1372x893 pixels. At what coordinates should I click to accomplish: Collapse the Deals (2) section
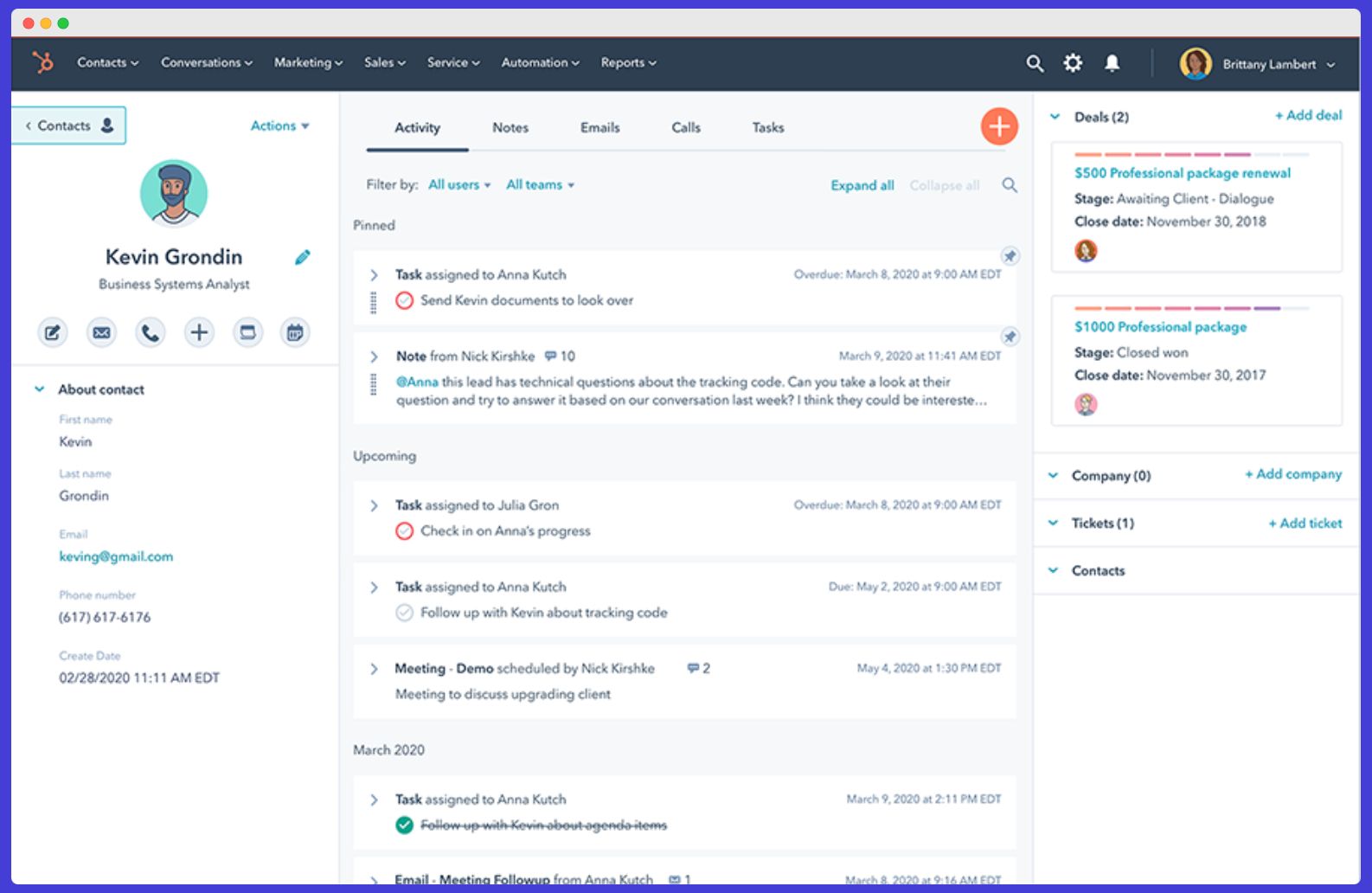1055,116
